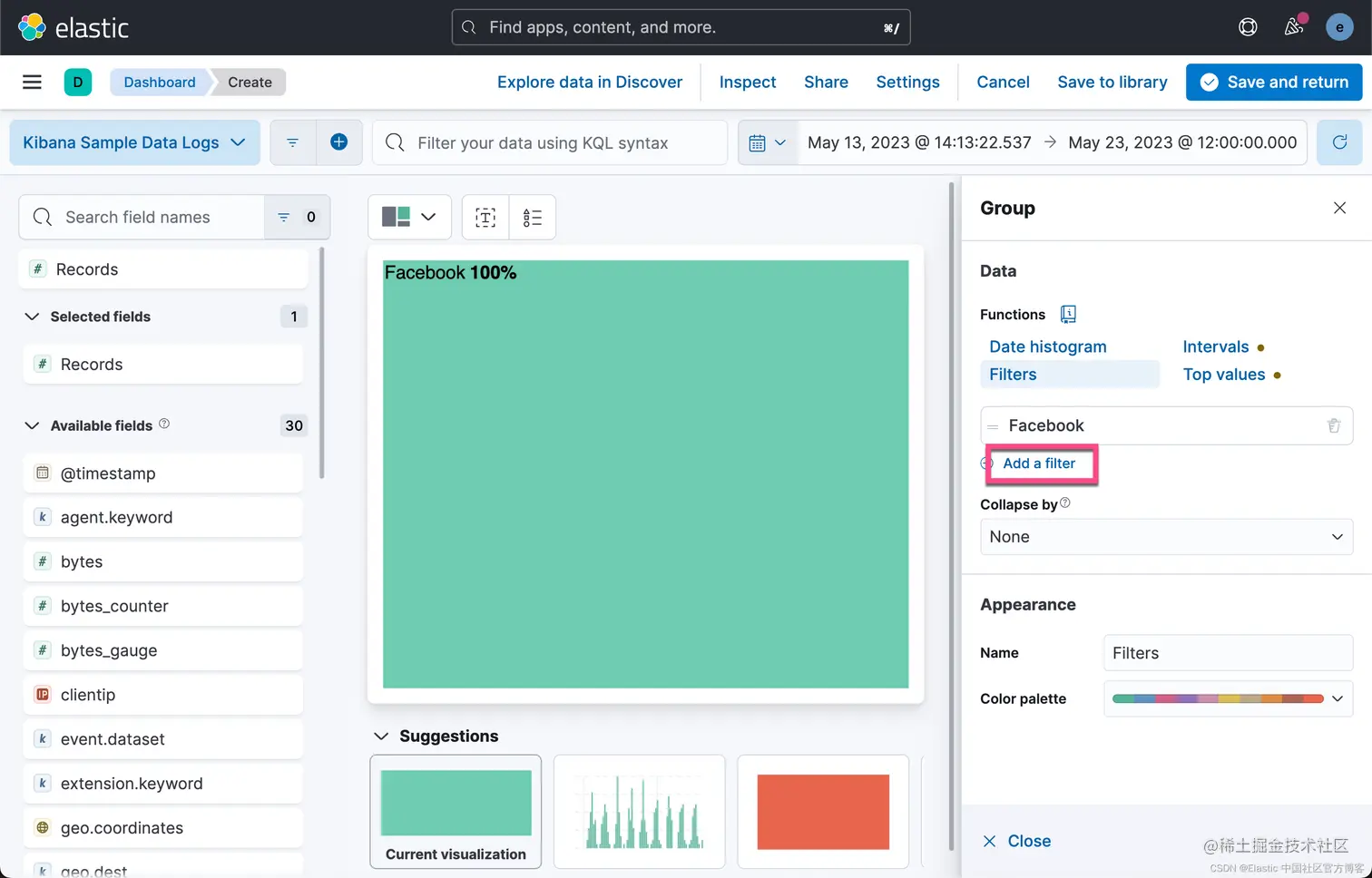The image size is (1372, 878).
Task: Open the user avatar menu
Action: [1339, 27]
